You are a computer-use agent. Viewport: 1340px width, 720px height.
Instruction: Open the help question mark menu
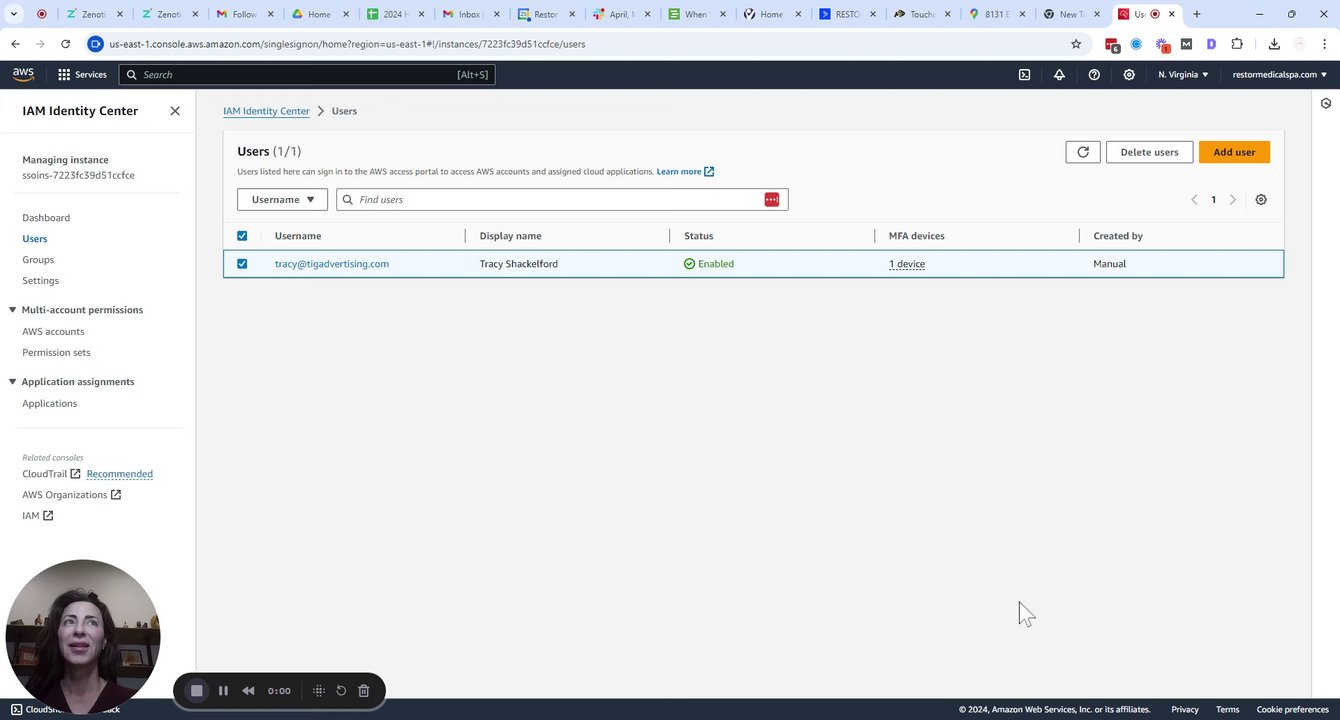[1094, 74]
